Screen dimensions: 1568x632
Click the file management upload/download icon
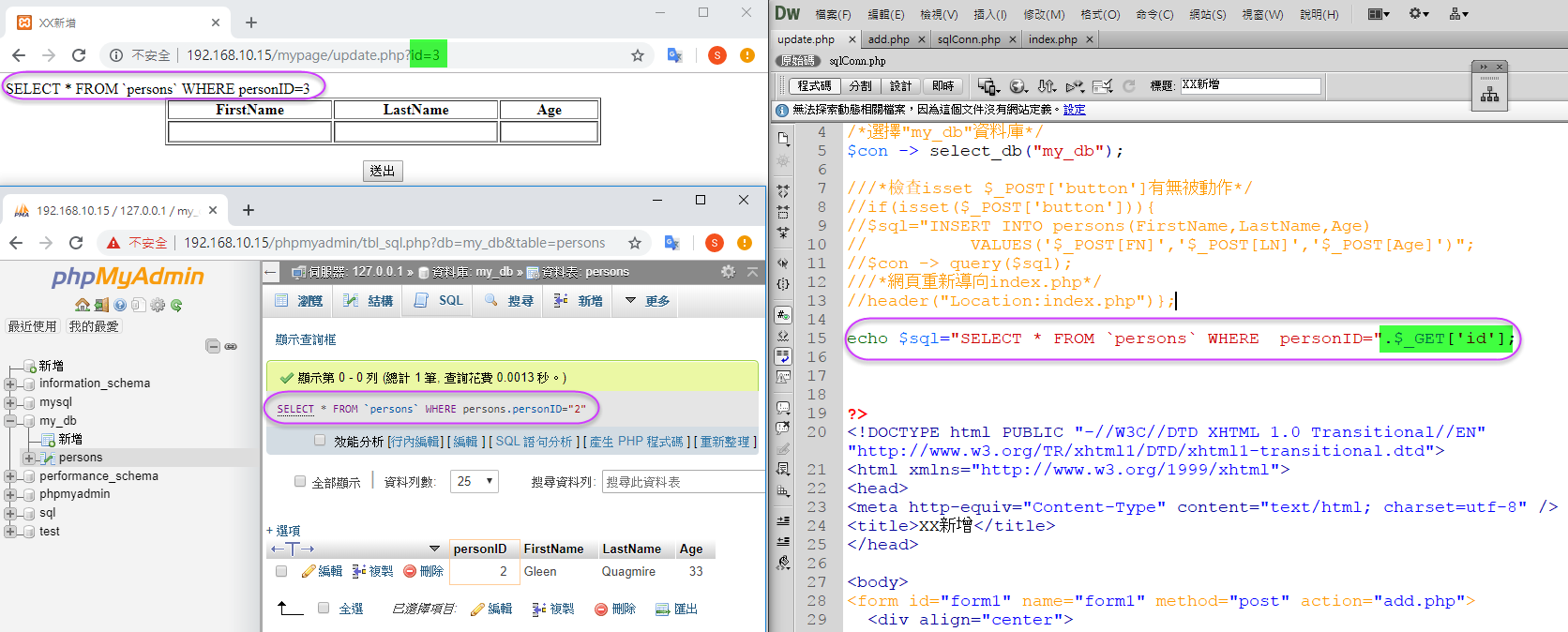coord(1047,86)
